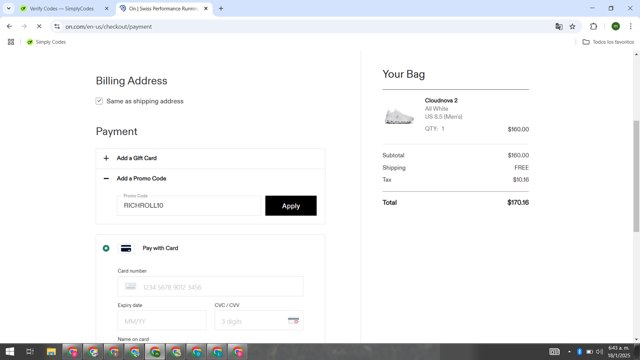Show hidden system tray icons
The image size is (640, 360).
click(x=569, y=351)
